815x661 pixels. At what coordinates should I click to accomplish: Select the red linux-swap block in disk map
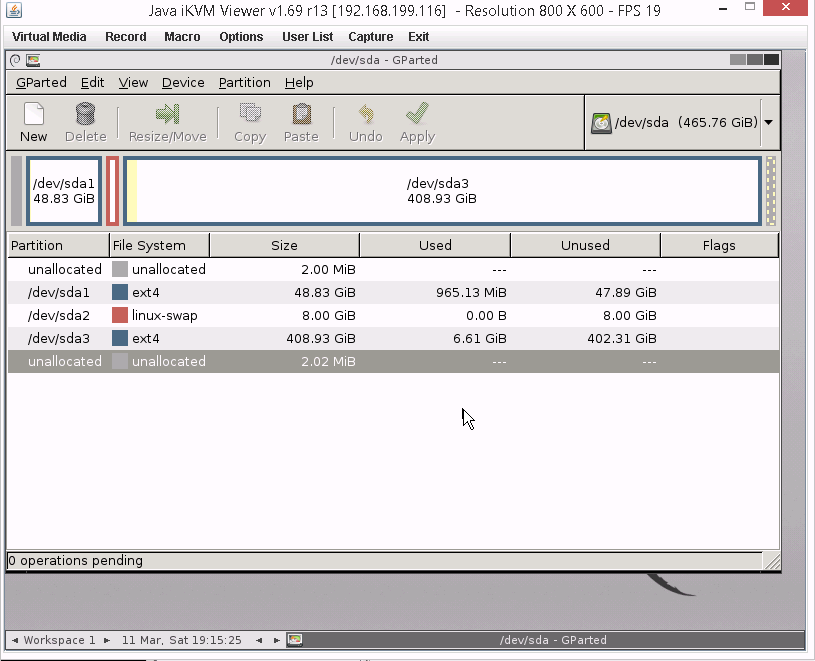112,191
